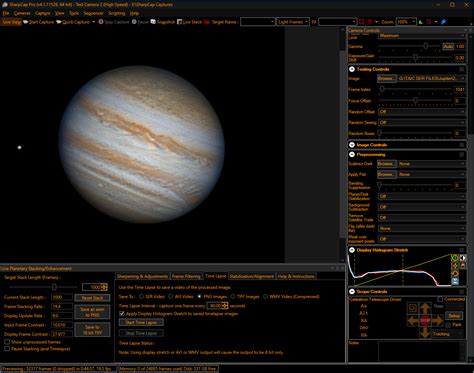Click the scope move down arrow
Screen dimensions: 474x373
[x=425, y=332]
